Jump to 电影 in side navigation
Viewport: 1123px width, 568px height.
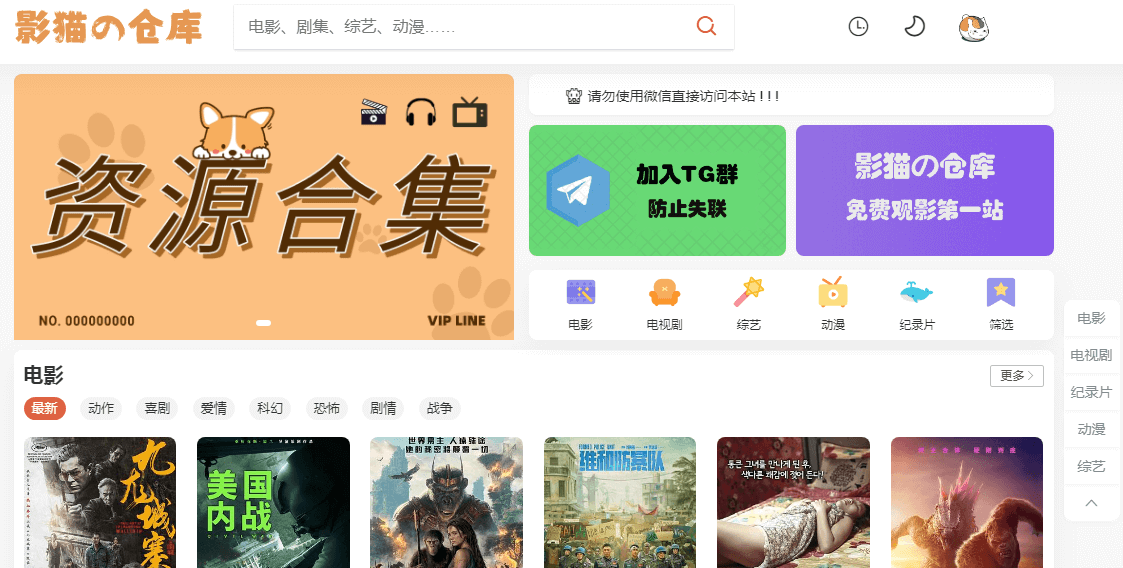coord(1091,318)
